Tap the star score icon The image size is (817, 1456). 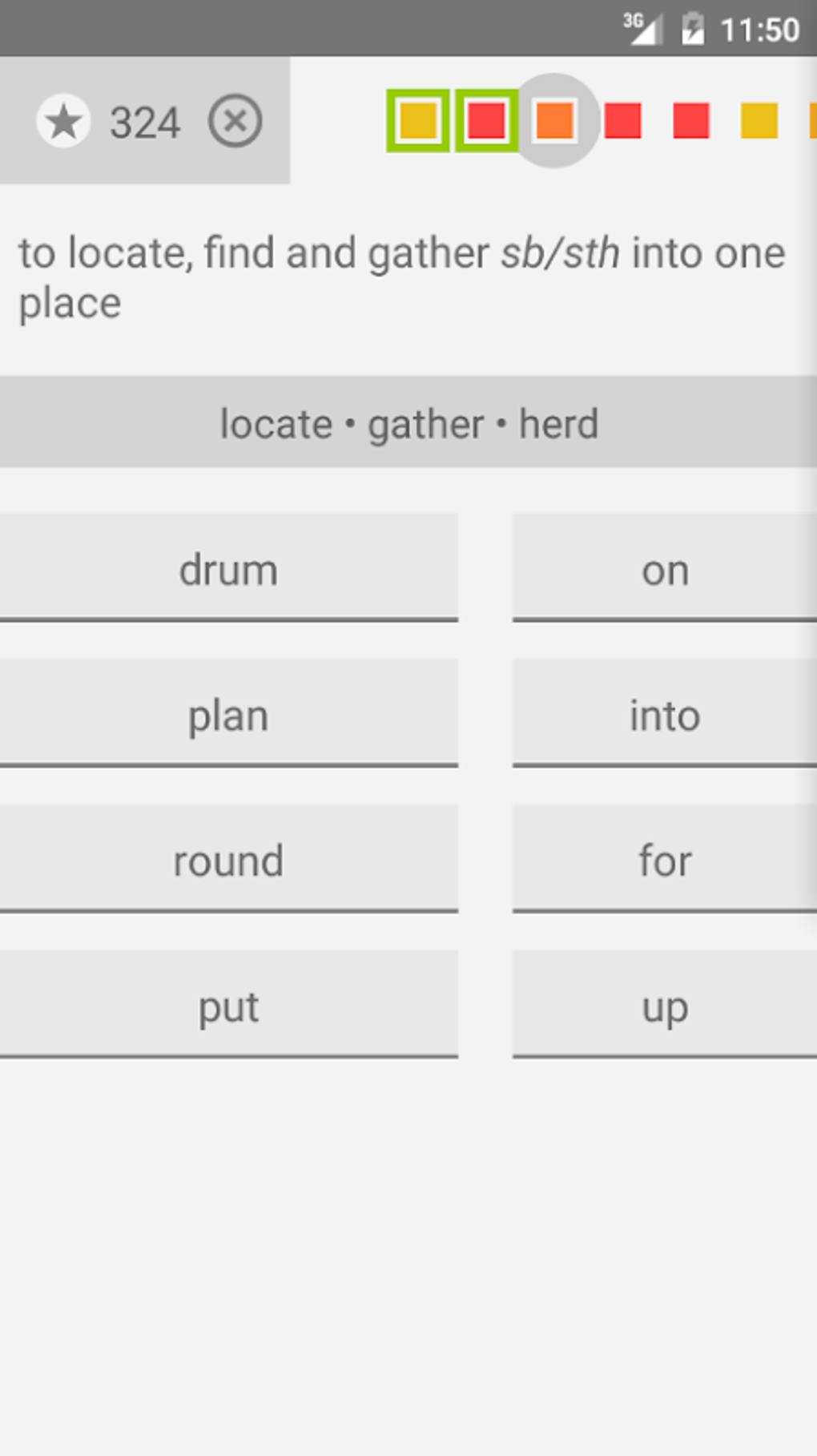[x=63, y=122]
